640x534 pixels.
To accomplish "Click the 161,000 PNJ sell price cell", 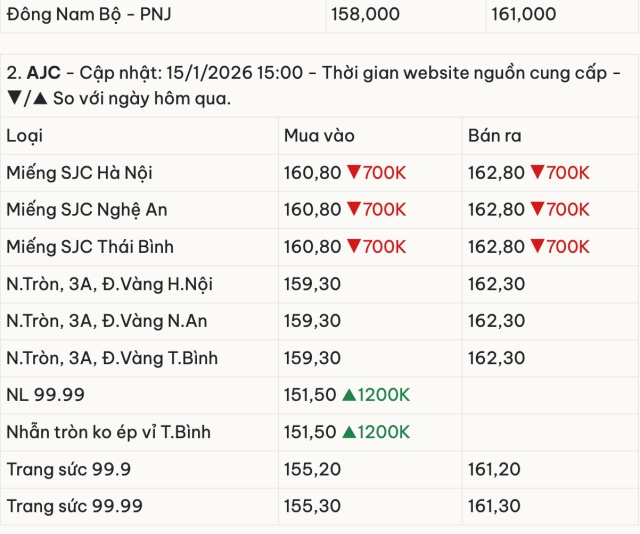I will [523, 14].
